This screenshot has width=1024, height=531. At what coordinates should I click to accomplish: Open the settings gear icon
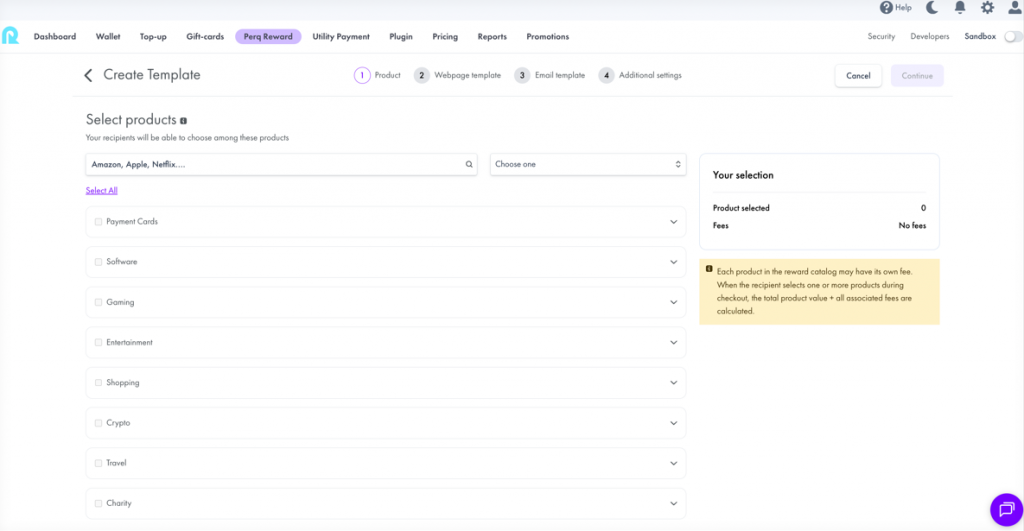(987, 8)
